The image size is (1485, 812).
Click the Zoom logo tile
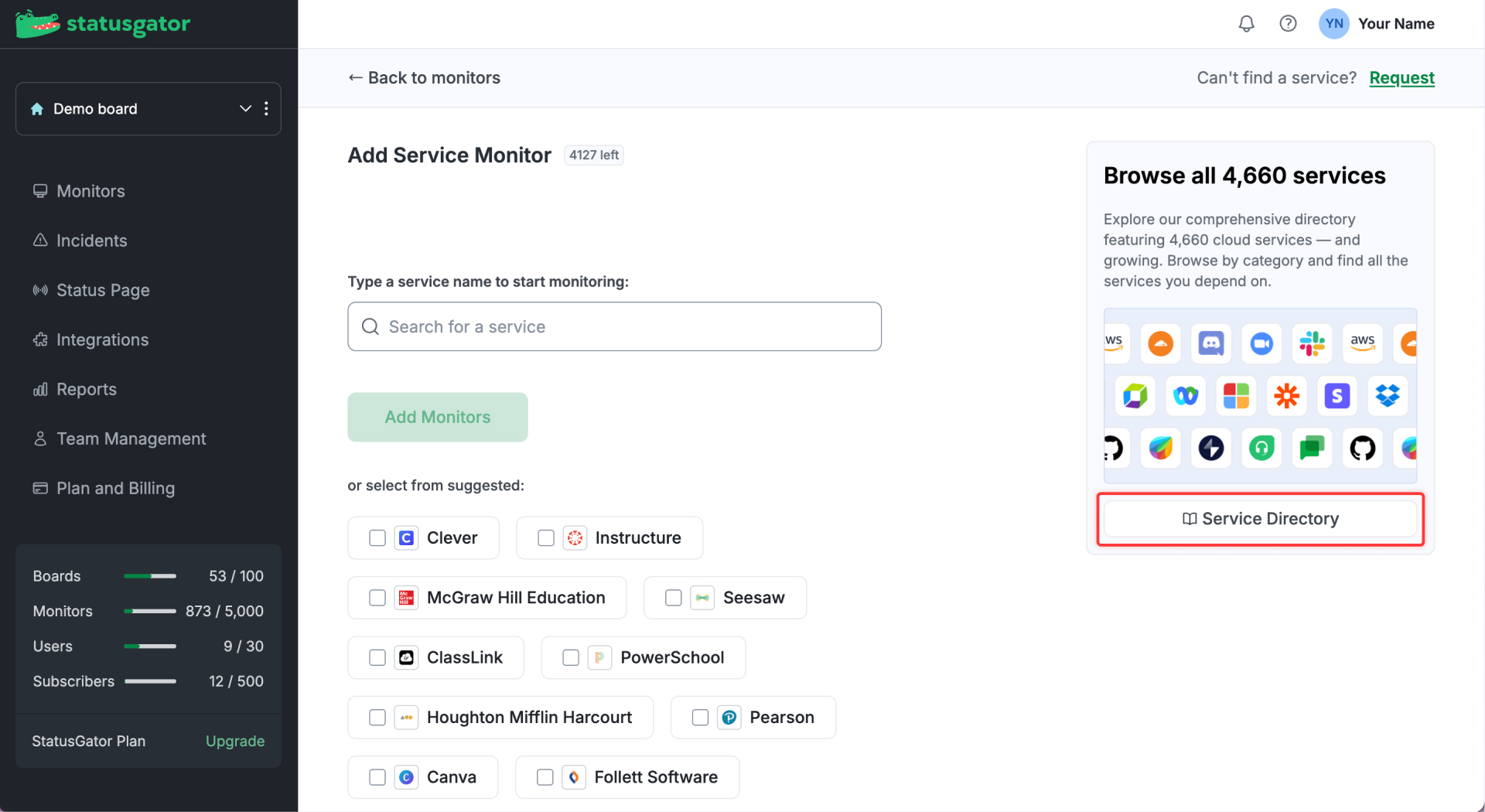point(1261,343)
